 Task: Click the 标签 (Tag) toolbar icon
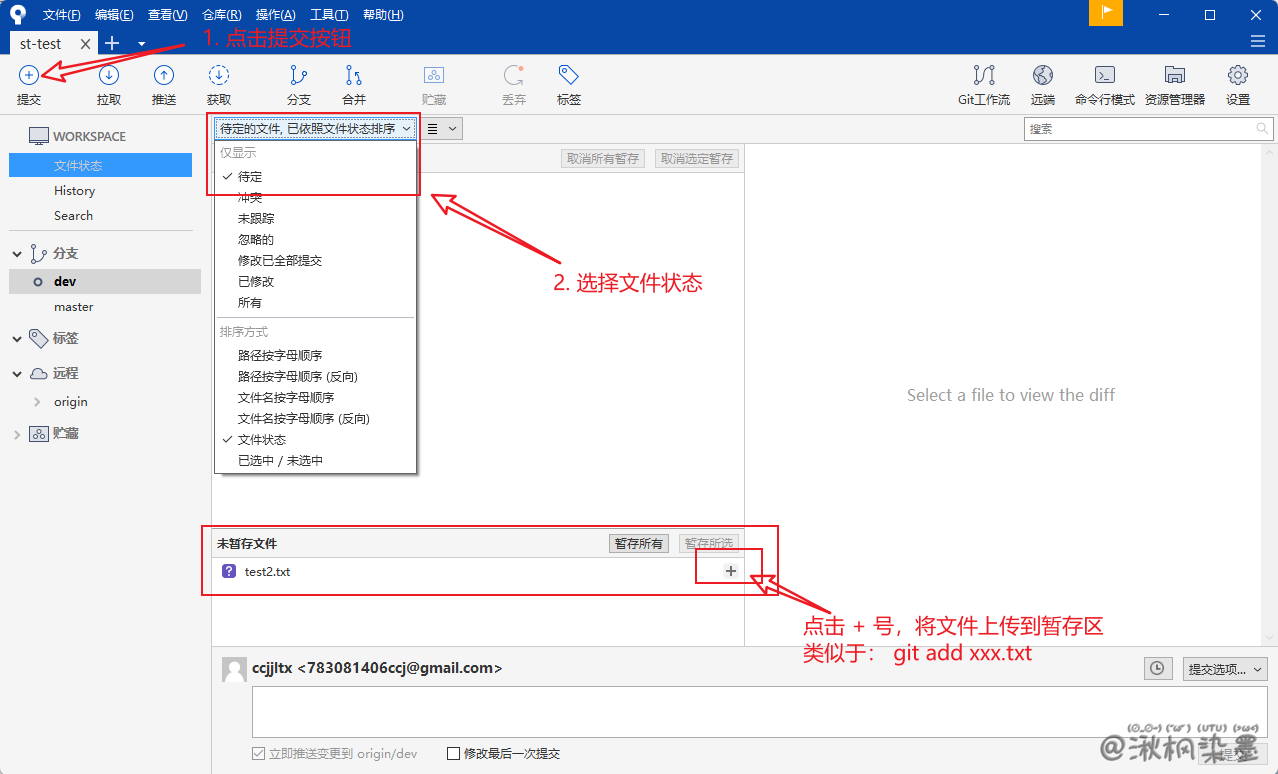click(x=569, y=76)
